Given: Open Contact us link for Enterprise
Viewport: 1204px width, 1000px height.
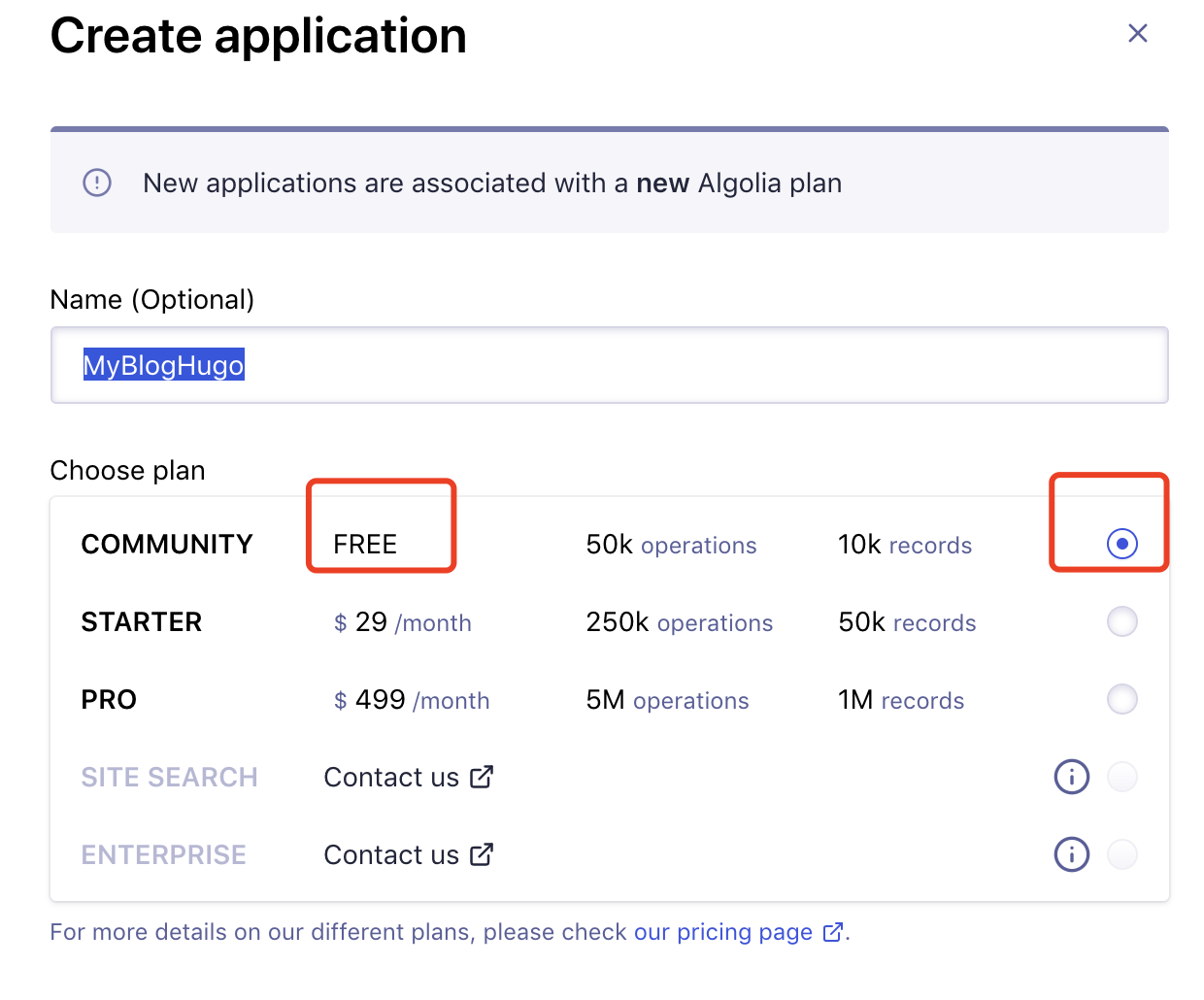Looking at the screenshot, I should pos(391,854).
